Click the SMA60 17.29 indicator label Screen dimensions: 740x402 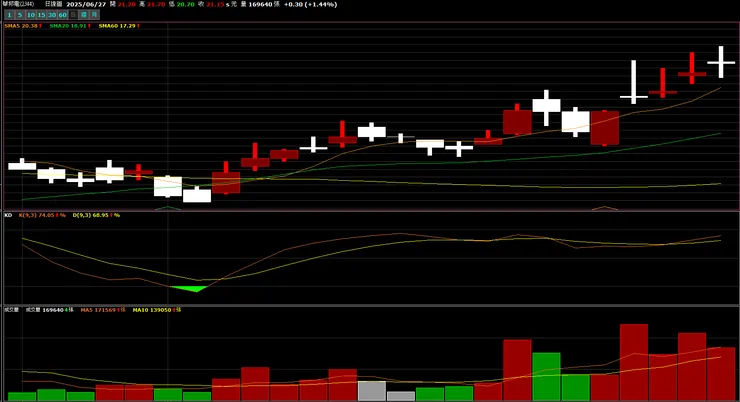point(119,26)
